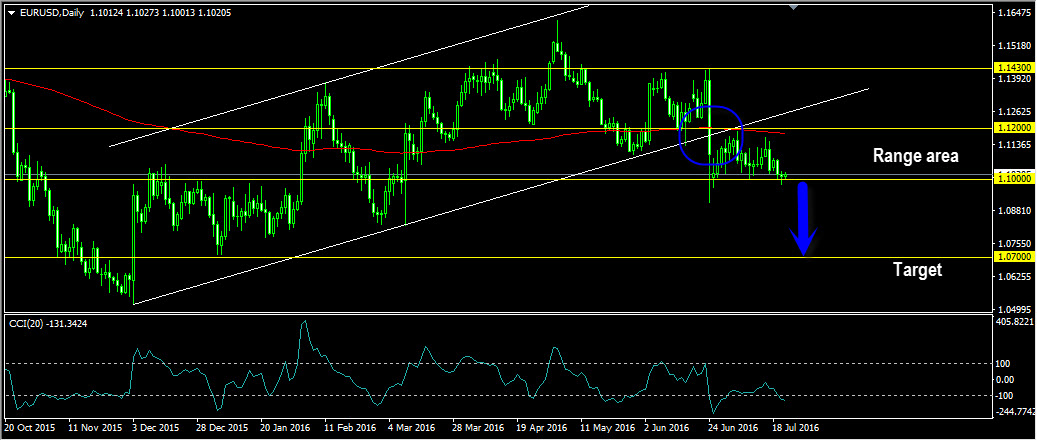1037x441 pixels.
Task: Click the 20 Oct 2015 date label
Action: coord(30,427)
